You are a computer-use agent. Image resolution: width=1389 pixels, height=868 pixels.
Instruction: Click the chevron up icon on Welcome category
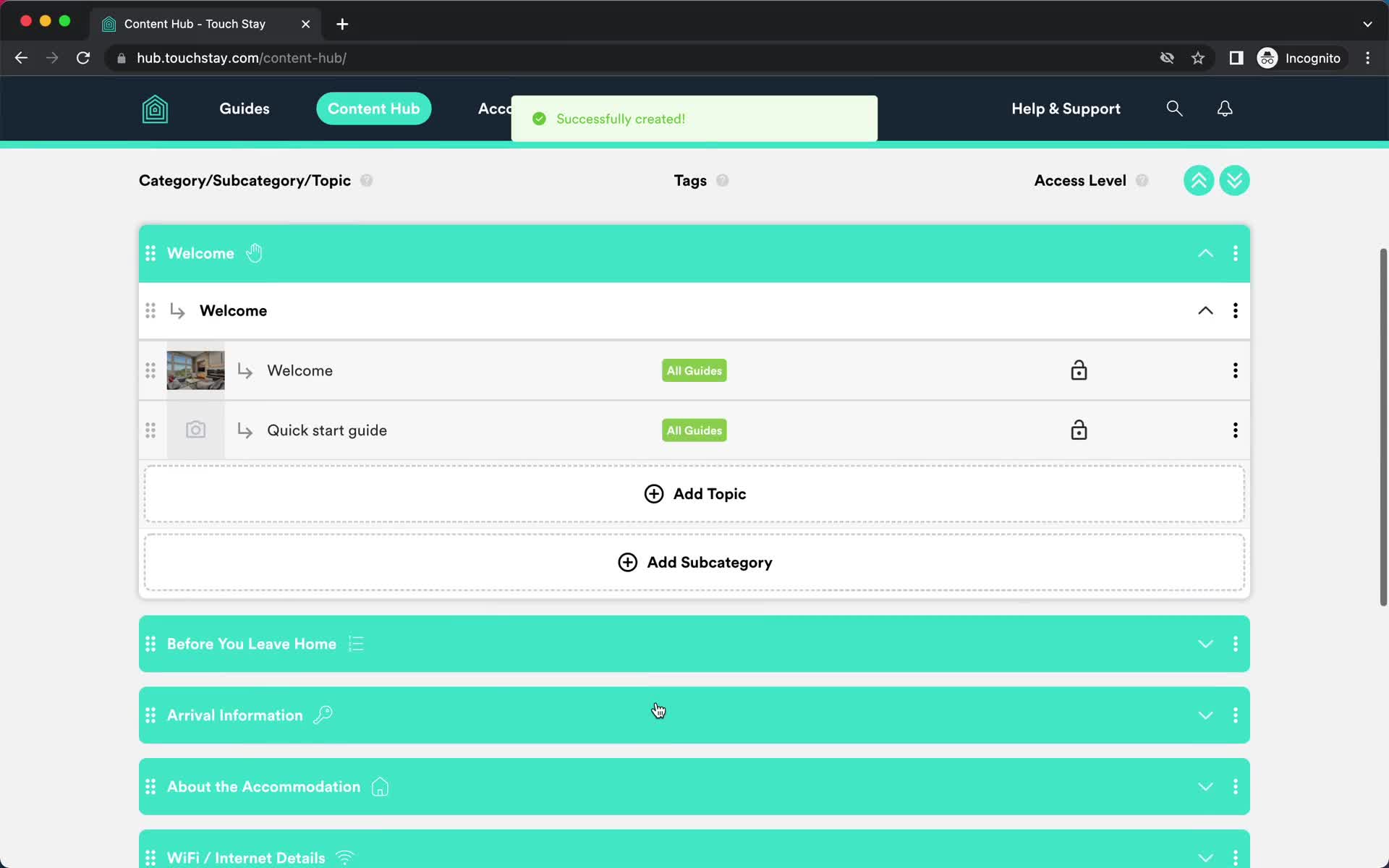pyautogui.click(x=1205, y=253)
